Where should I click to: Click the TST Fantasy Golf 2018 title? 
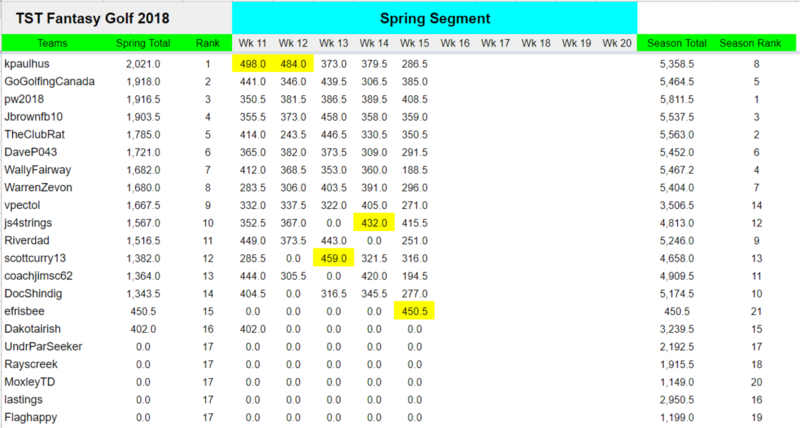point(86,18)
